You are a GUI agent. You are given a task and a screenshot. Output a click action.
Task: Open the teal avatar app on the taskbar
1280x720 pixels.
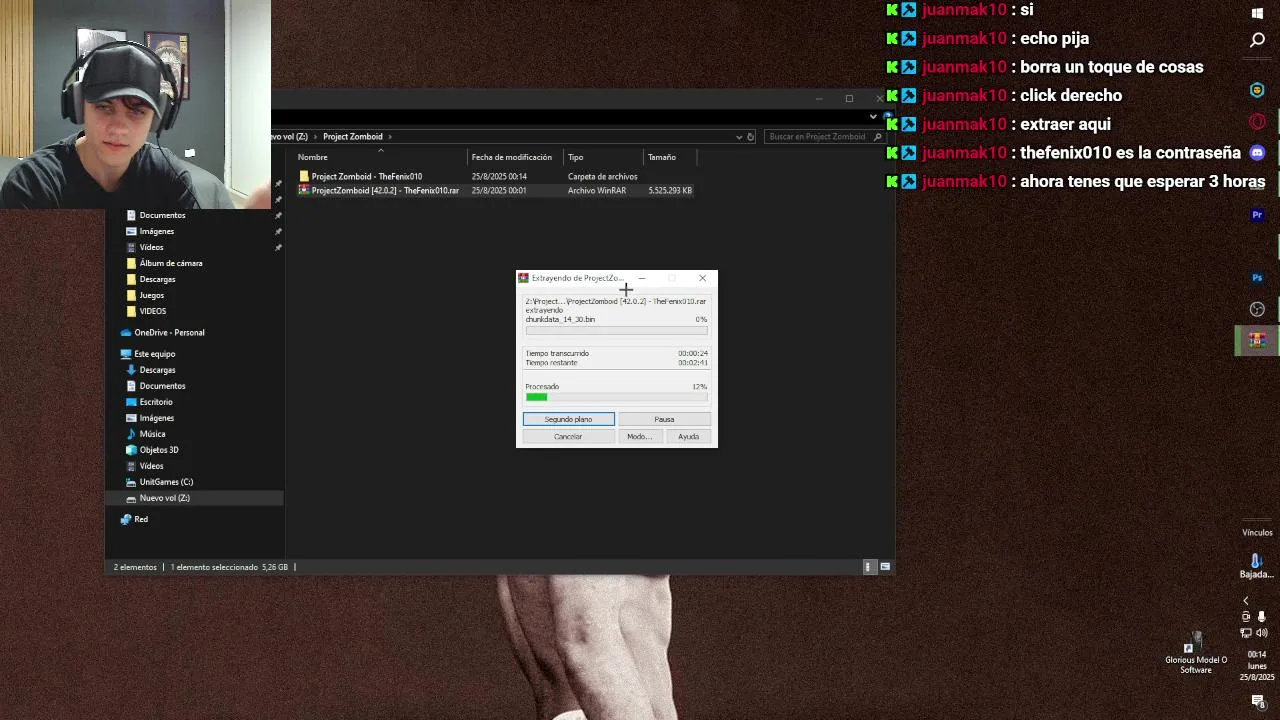click(1257, 90)
